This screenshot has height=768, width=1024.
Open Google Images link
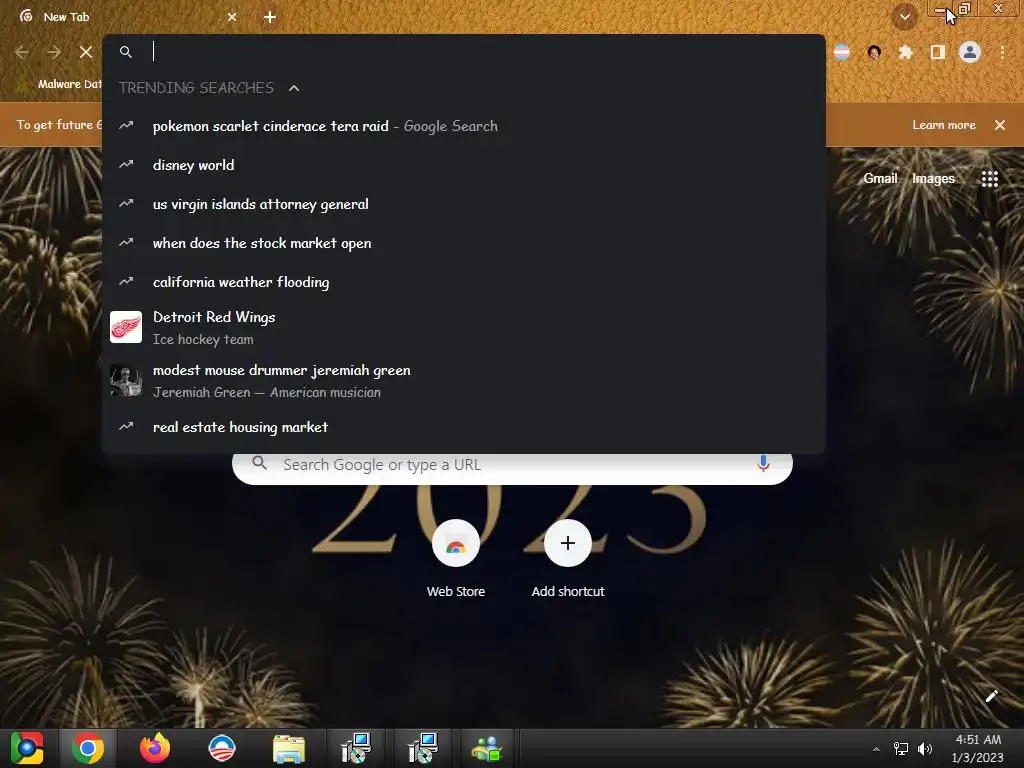pos(933,178)
